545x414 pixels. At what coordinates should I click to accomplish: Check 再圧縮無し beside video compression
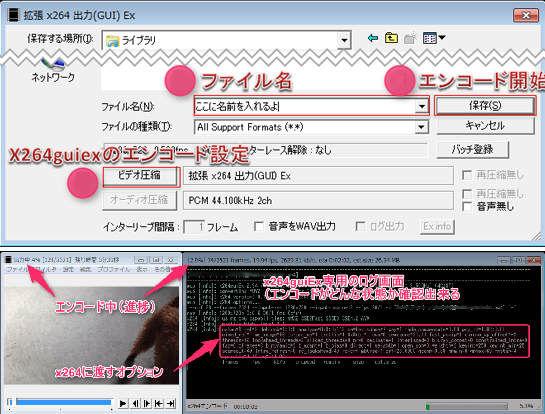[x=467, y=175]
